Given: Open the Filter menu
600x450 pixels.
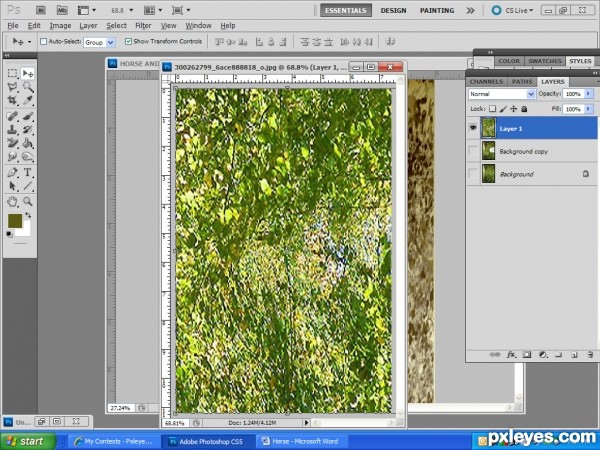Looking at the screenshot, I should pyautogui.click(x=143, y=26).
